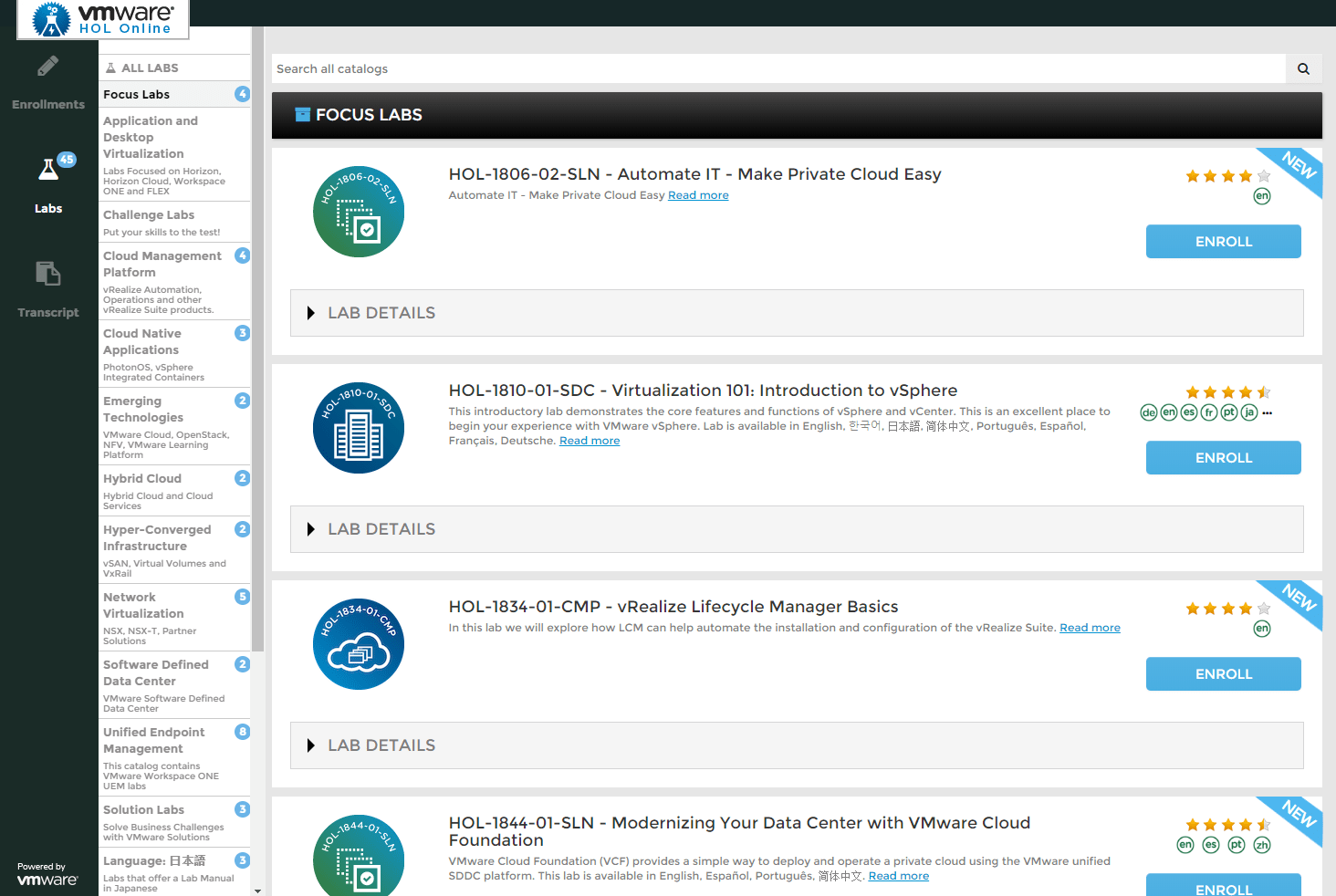
Task: Click the Focus Labs archive box header icon
Action: tap(302, 115)
